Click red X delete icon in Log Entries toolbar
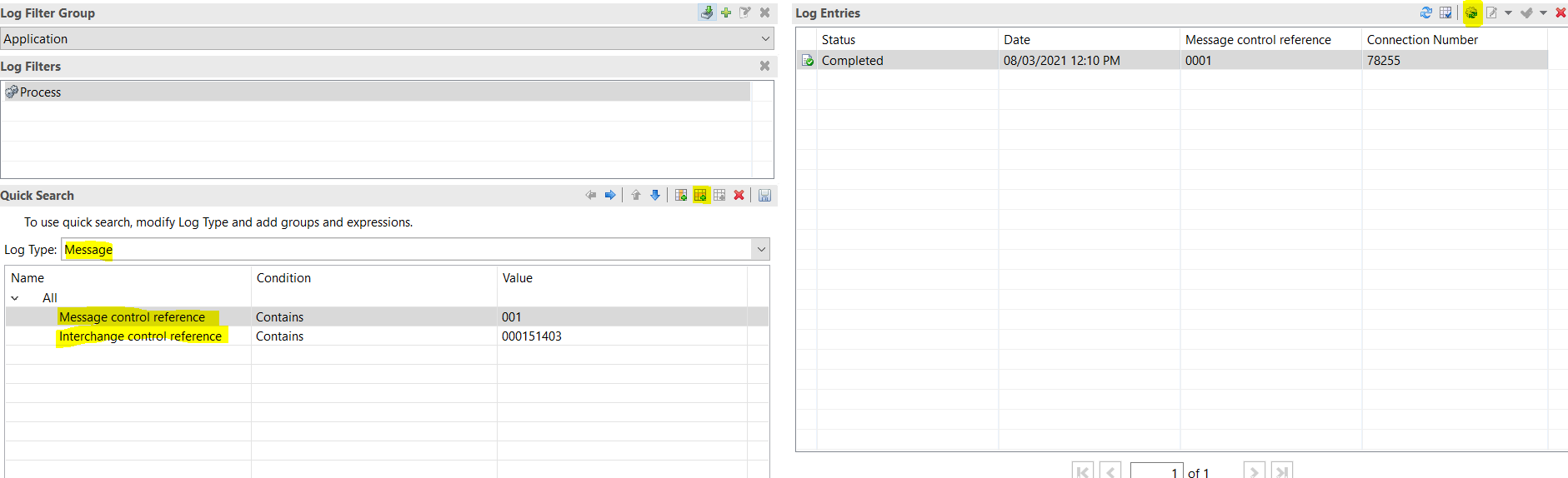This screenshot has width=1568, height=478. pos(1560,12)
